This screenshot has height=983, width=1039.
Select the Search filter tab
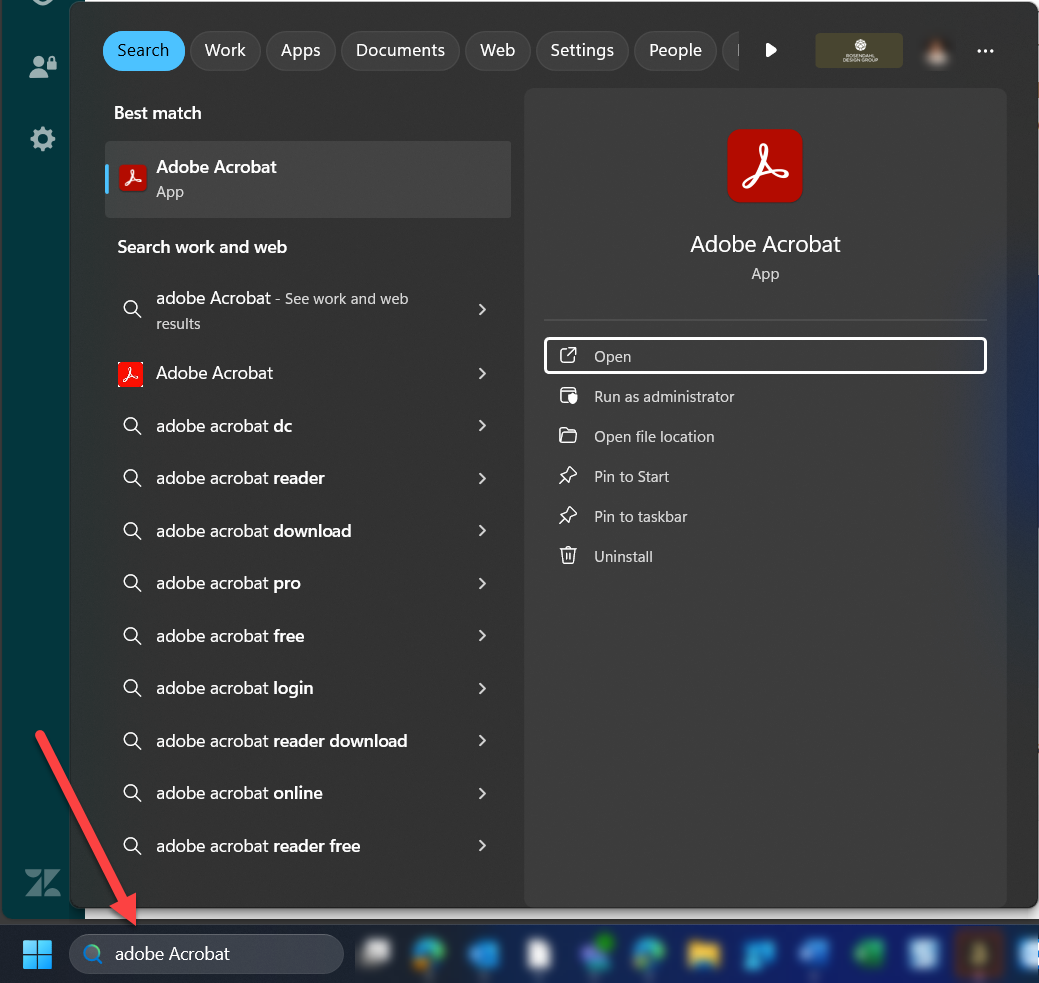tap(143, 50)
